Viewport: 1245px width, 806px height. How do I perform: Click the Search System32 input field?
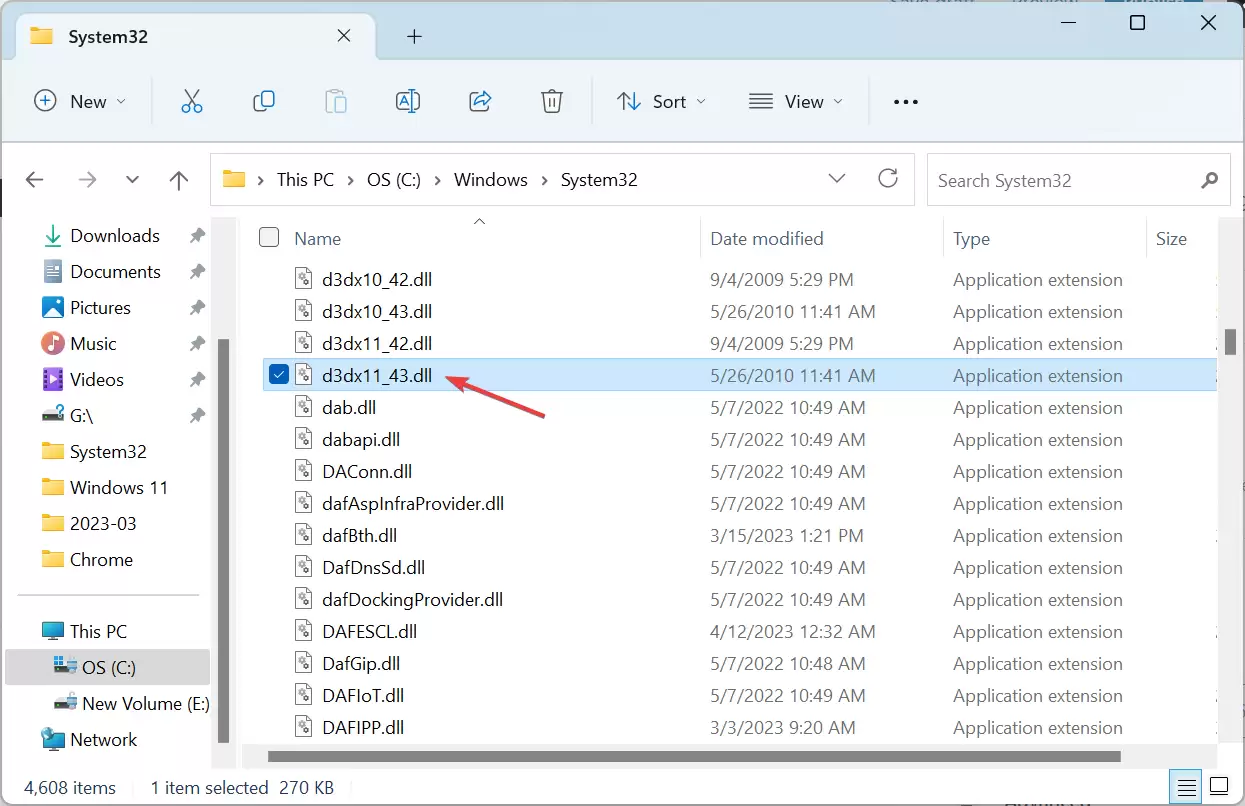point(1061,180)
